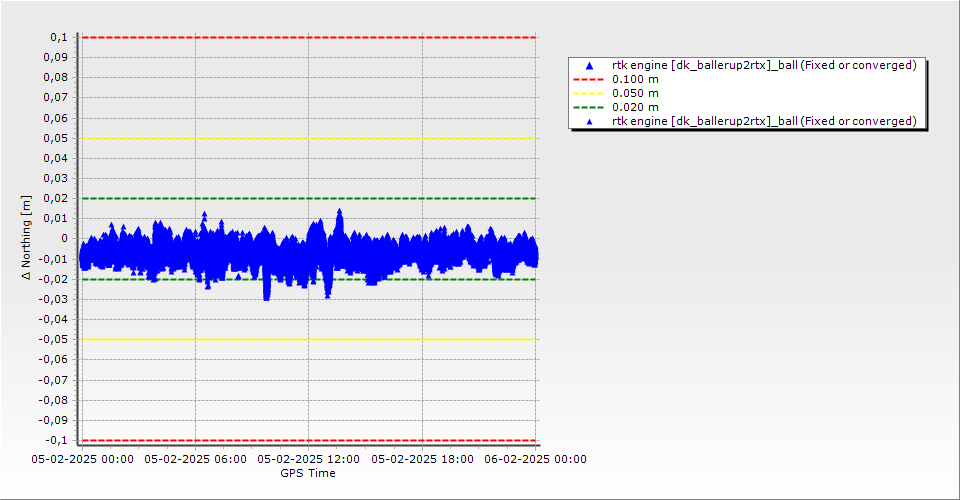
Task: Click the '06-02-2025 00:00' time label
Action: (x=536, y=459)
